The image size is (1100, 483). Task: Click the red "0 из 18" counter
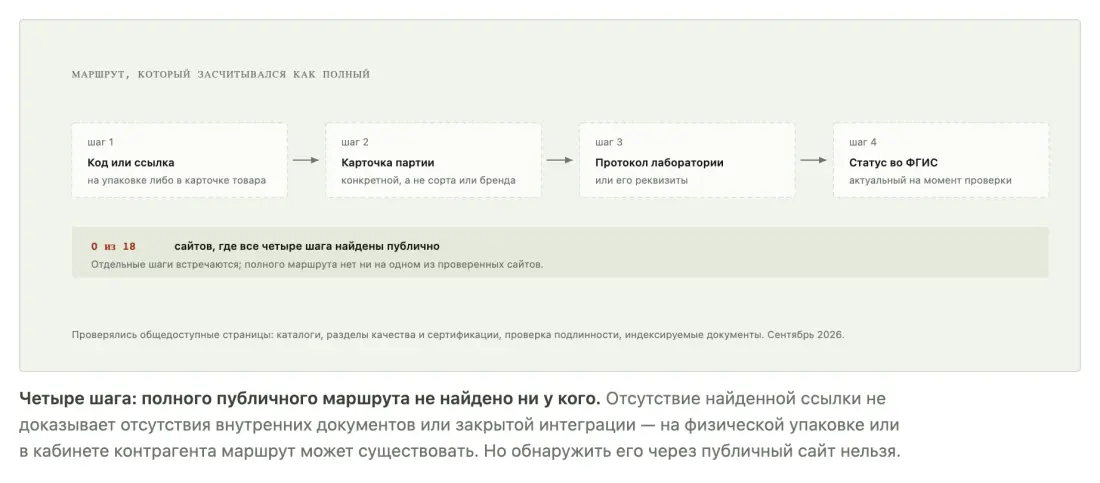pyautogui.click(x=113, y=247)
